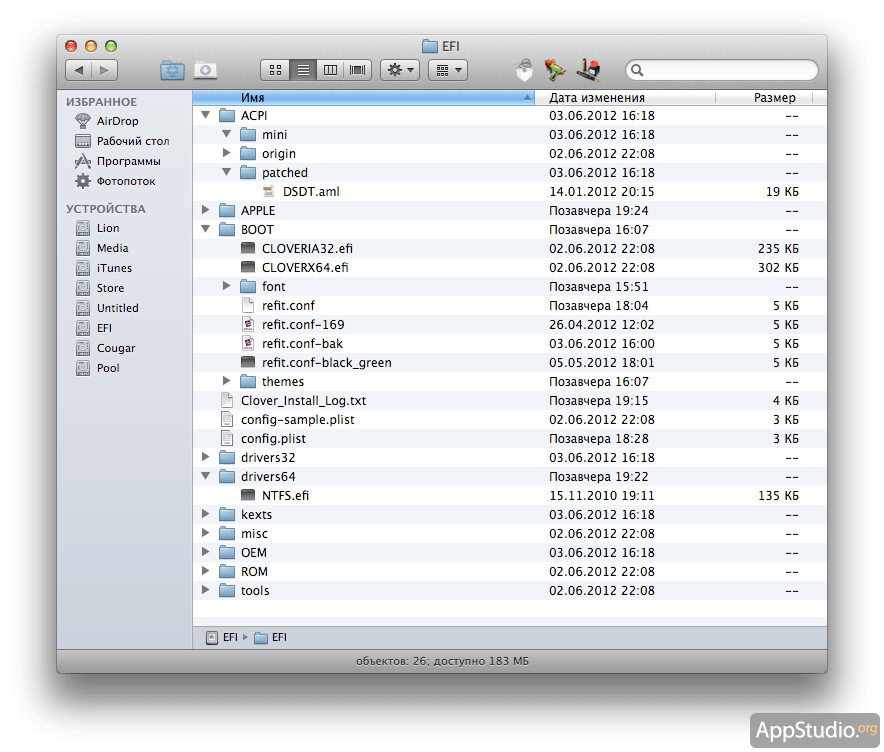Viewport: 884px width, 752px height.
Task: Select the refit.conf-black_green file icon
Action: click(x=247, y=362)
